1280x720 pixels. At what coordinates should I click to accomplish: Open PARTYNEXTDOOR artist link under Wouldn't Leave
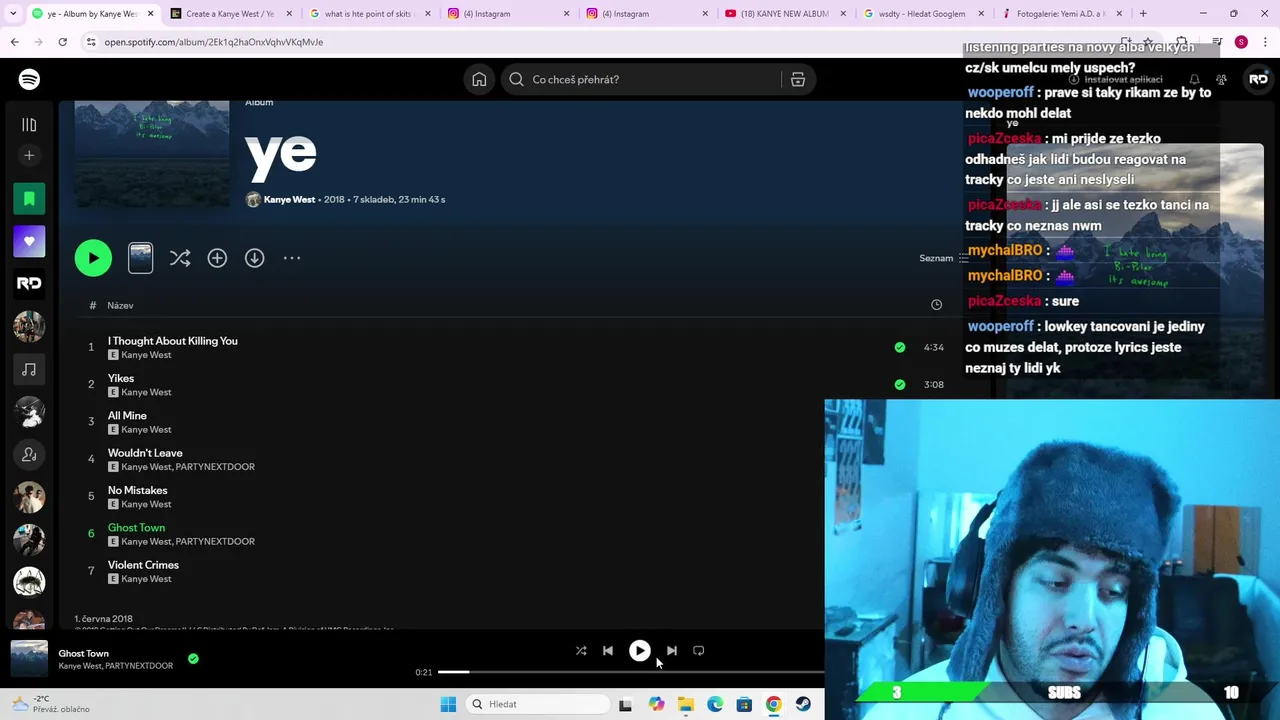[215, 467]
